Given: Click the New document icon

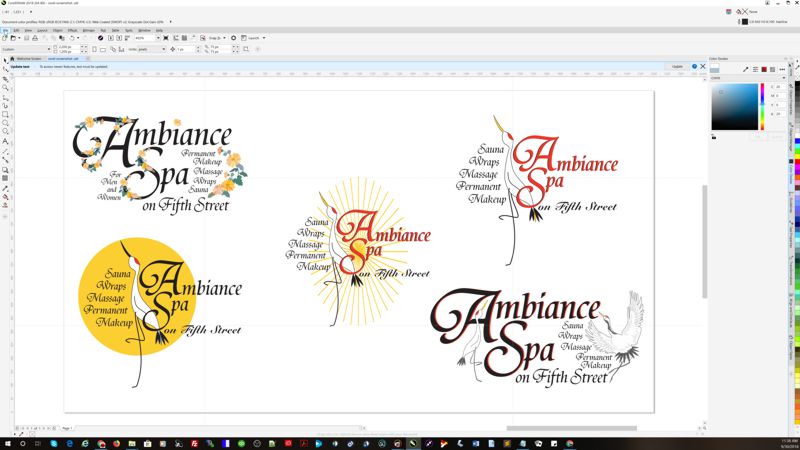Looking at the screenshot, I should [5, 38].
